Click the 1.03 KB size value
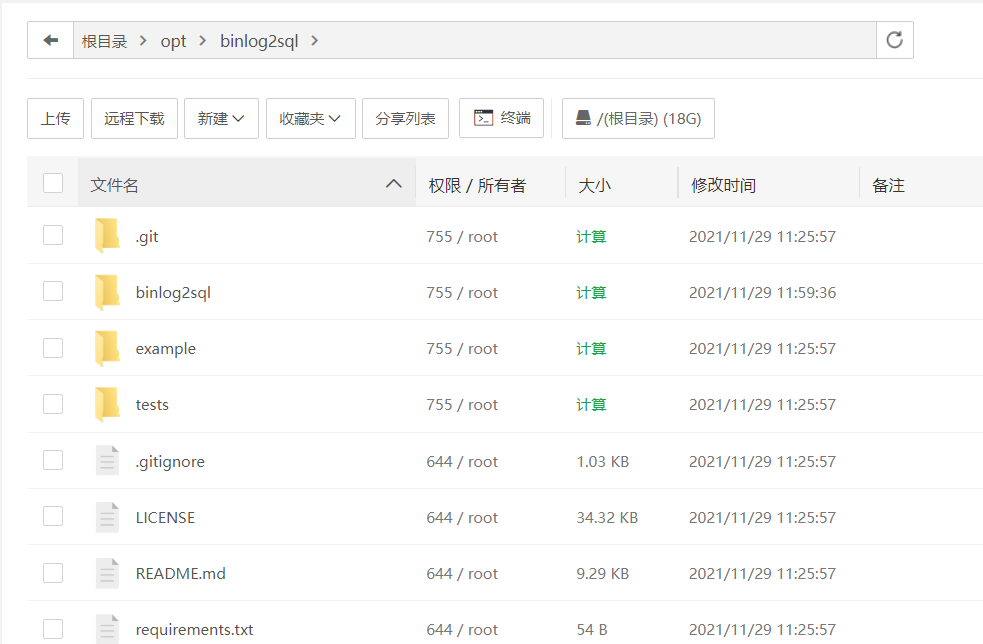 click(x=602, y=462)
